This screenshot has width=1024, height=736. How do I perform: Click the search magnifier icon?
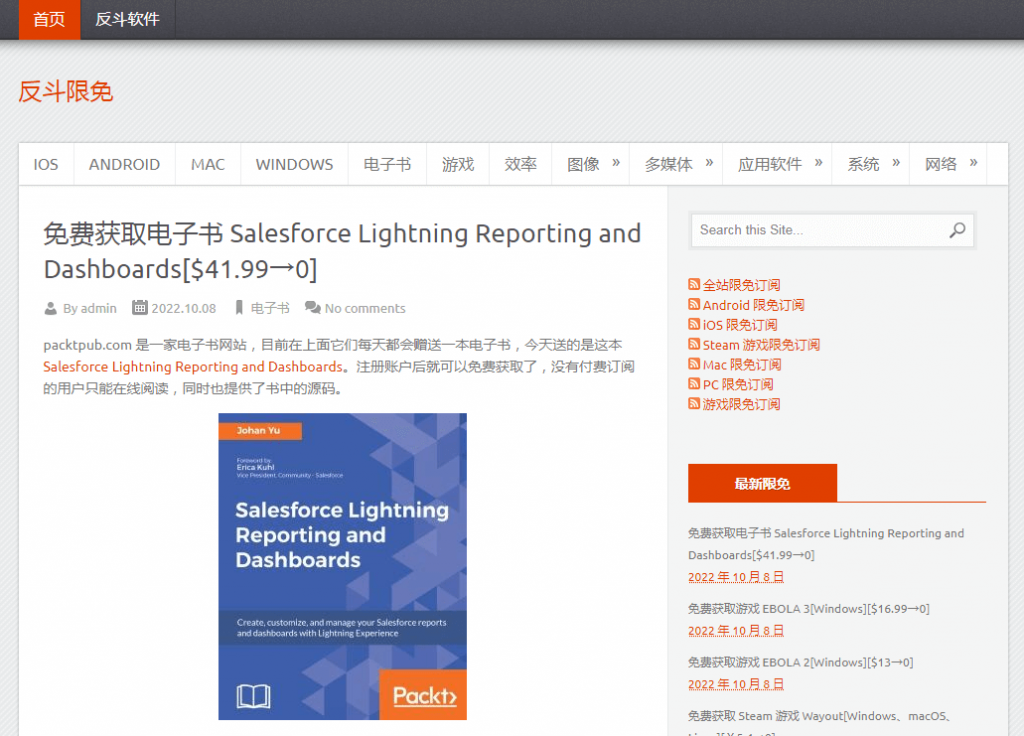point(958,230)
